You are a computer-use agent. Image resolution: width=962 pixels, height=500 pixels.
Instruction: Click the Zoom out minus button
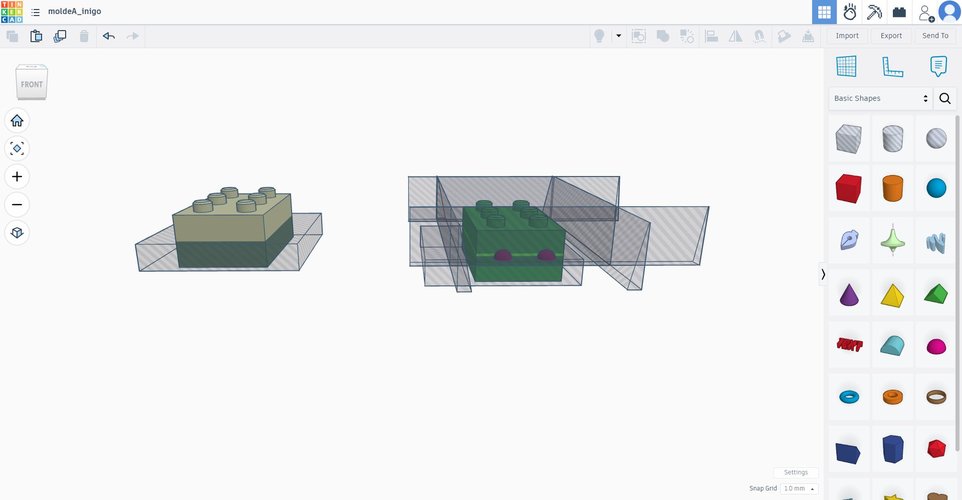(17, 205)
